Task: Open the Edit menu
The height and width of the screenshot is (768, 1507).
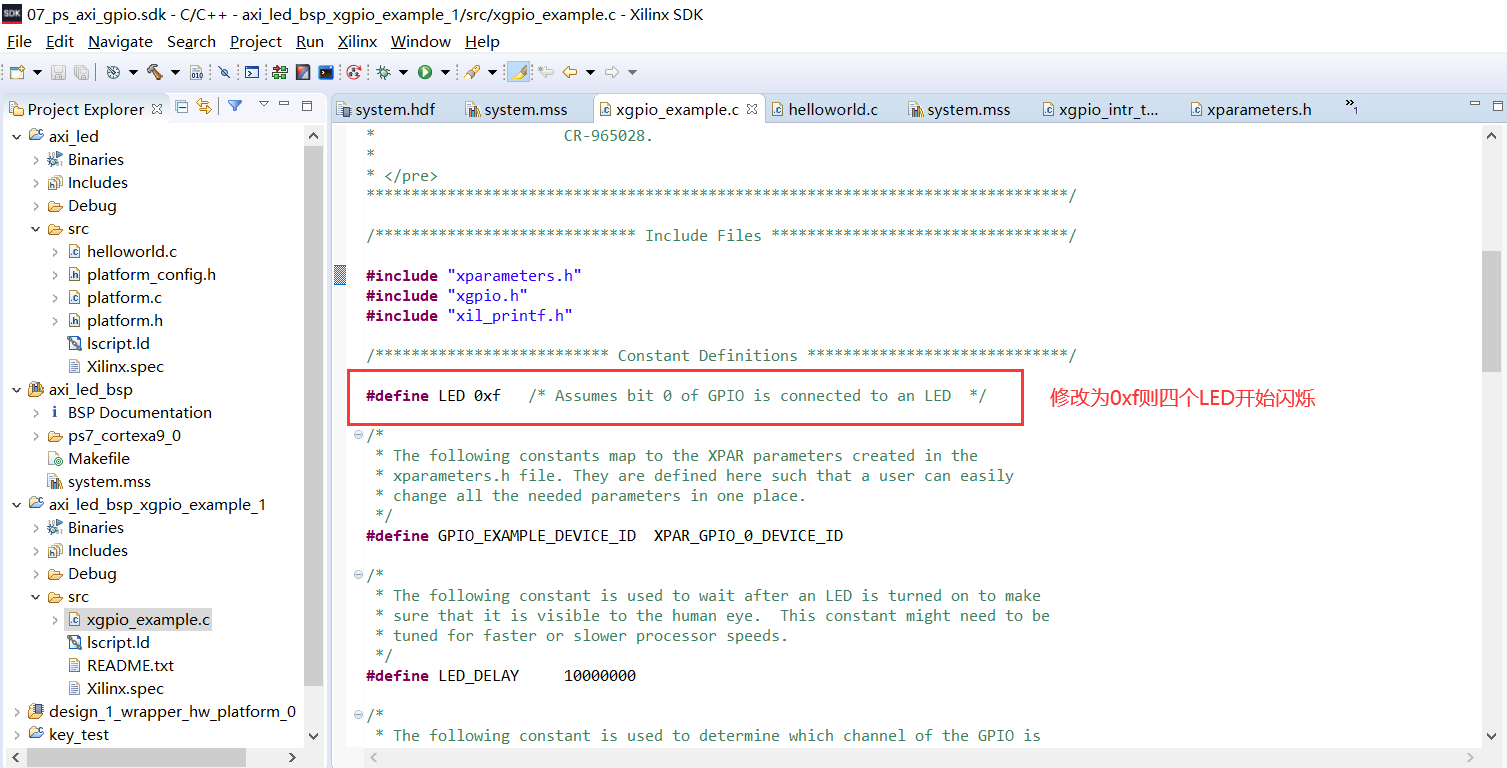Action: pyautogui.click(x=60, y=41)
